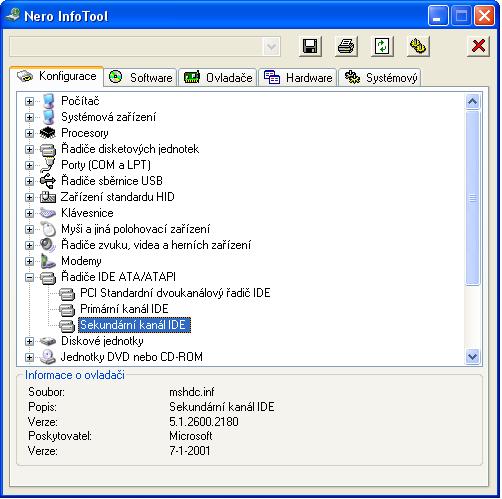Minimize the Nero InfoTool window

tap(438, 15)
